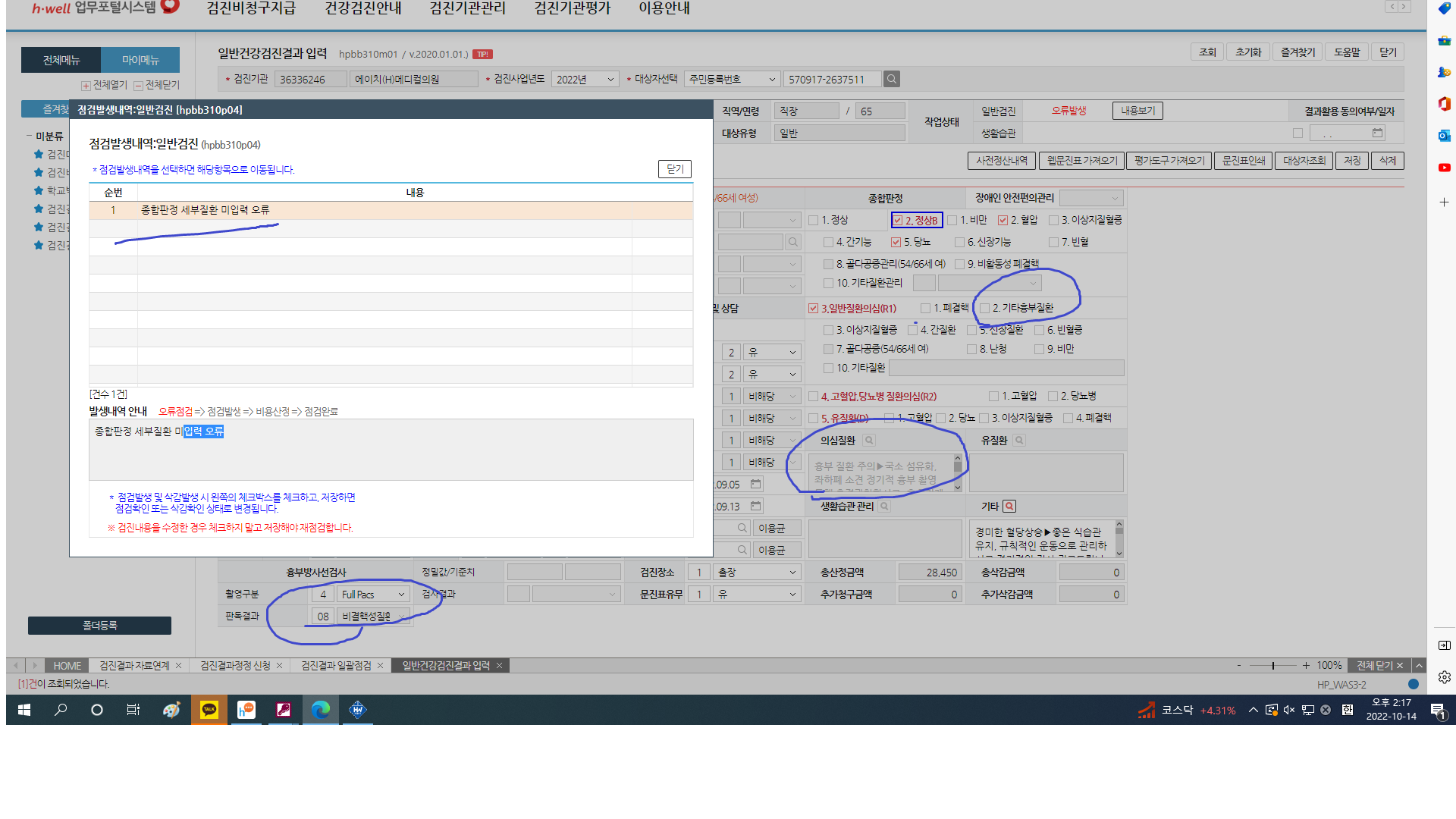Uncheck the 5. 당뇨 checkbox
Screen dimensions: 1456x819
896,242
